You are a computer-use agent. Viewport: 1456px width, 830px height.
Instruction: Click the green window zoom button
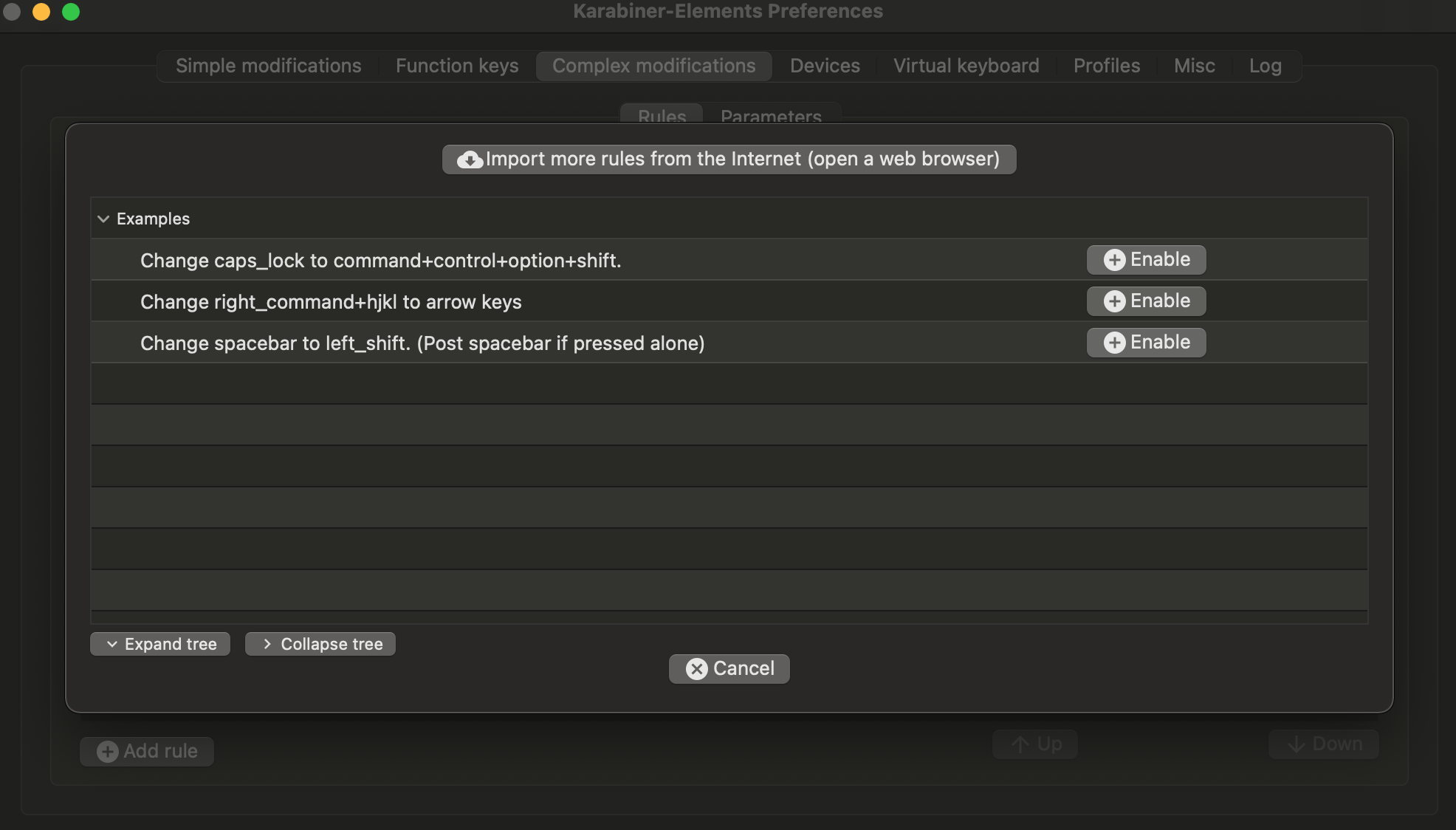pos(71,12)
